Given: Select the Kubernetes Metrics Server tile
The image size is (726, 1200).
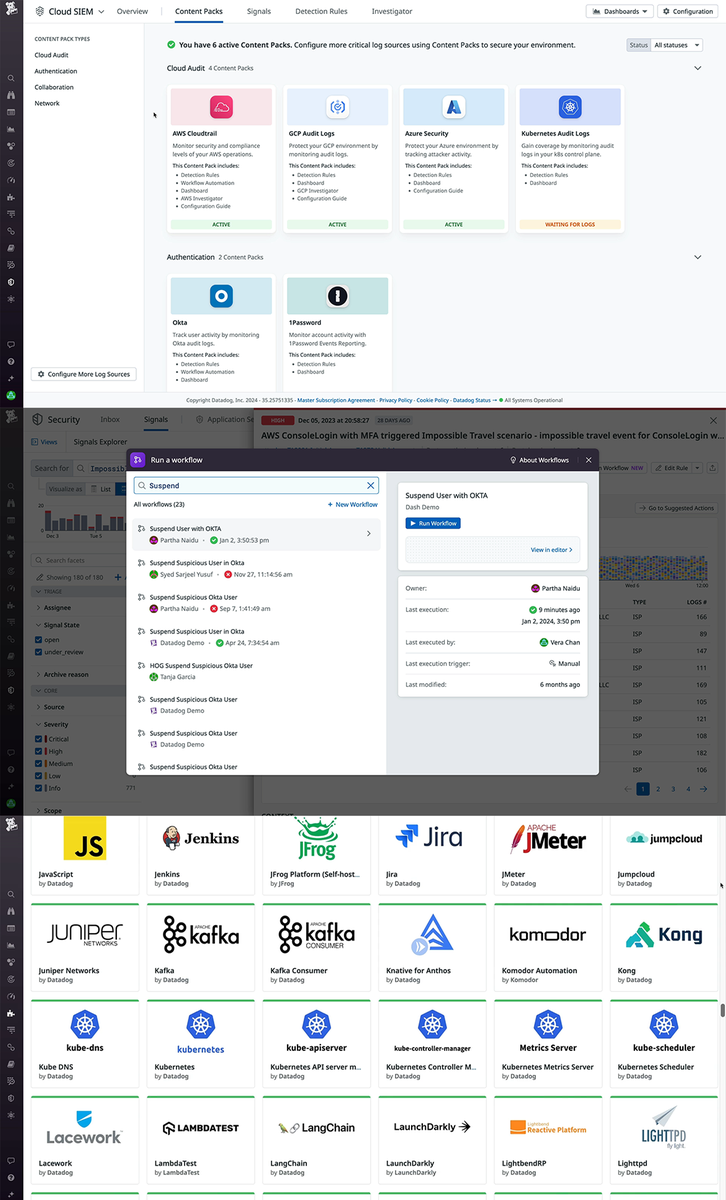Looking at the screenshot, I should click(548, 1043).
